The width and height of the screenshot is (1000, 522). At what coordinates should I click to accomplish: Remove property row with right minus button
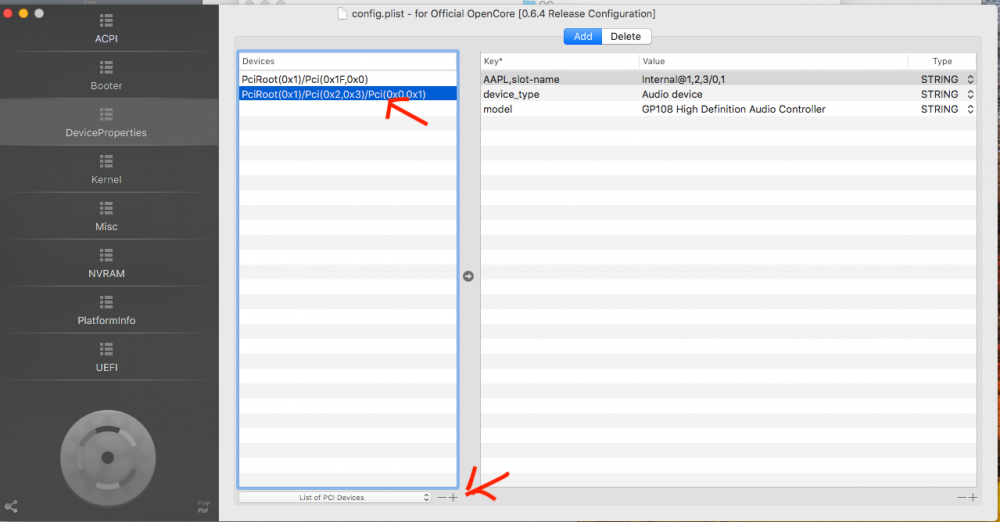962,497
